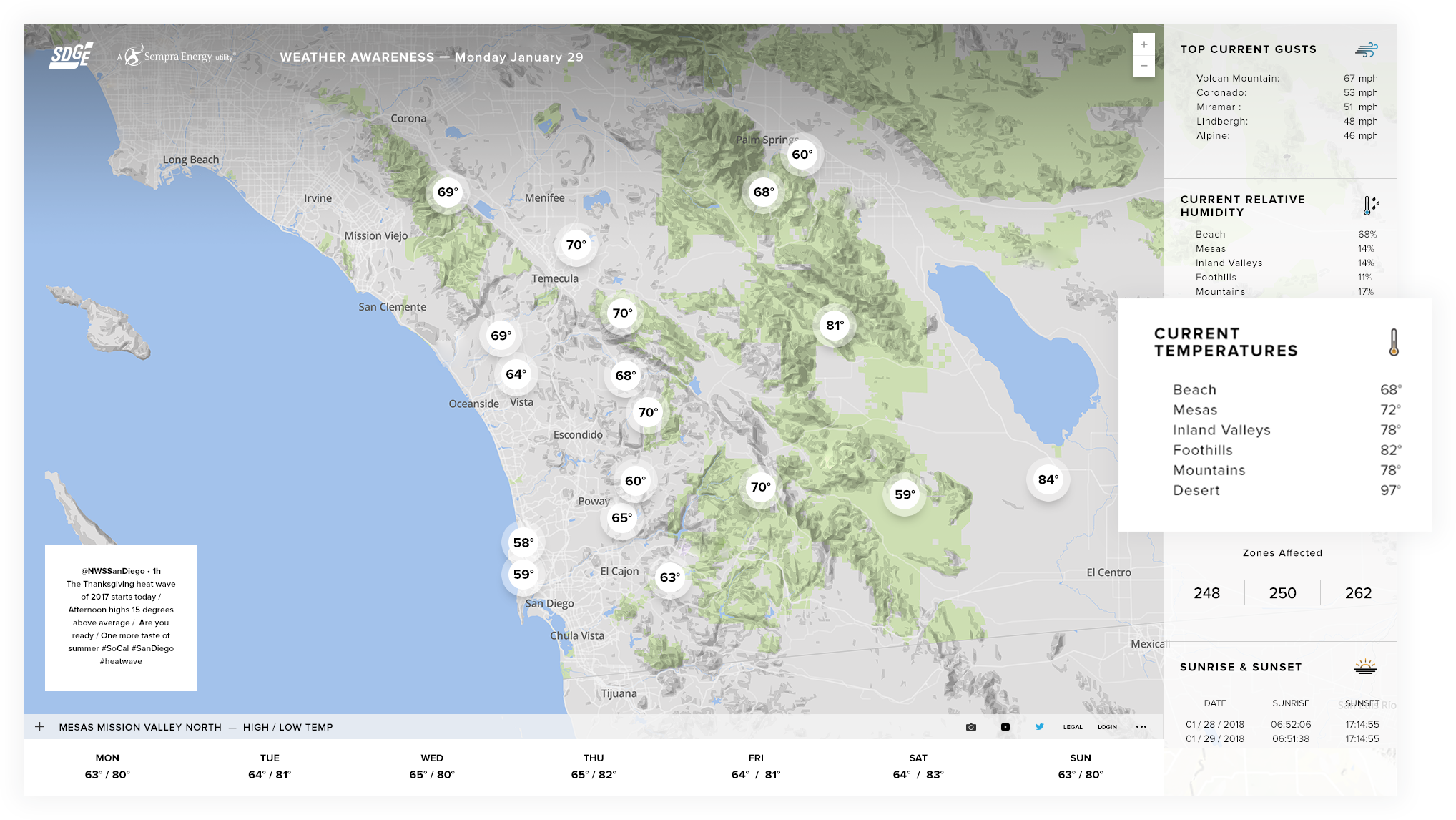The width and height of the screenshot is (1456, 820).
Task: Open the Twitter bird icon
Action: pyautogui.click(x=1039, y=727)
